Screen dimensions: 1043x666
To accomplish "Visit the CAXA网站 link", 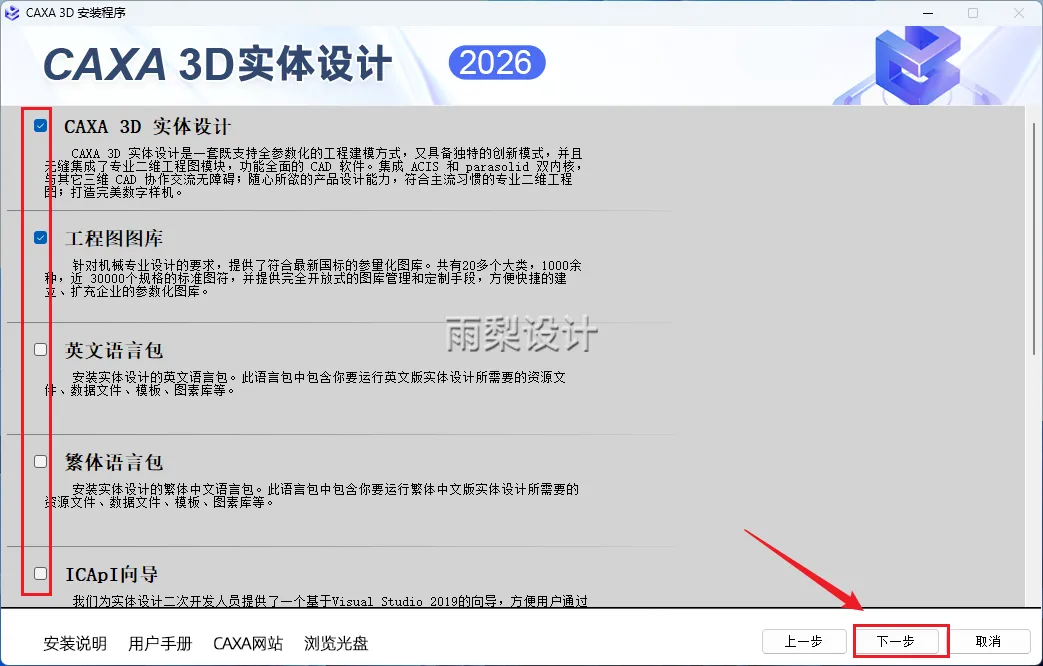I will tap(248, 643).
